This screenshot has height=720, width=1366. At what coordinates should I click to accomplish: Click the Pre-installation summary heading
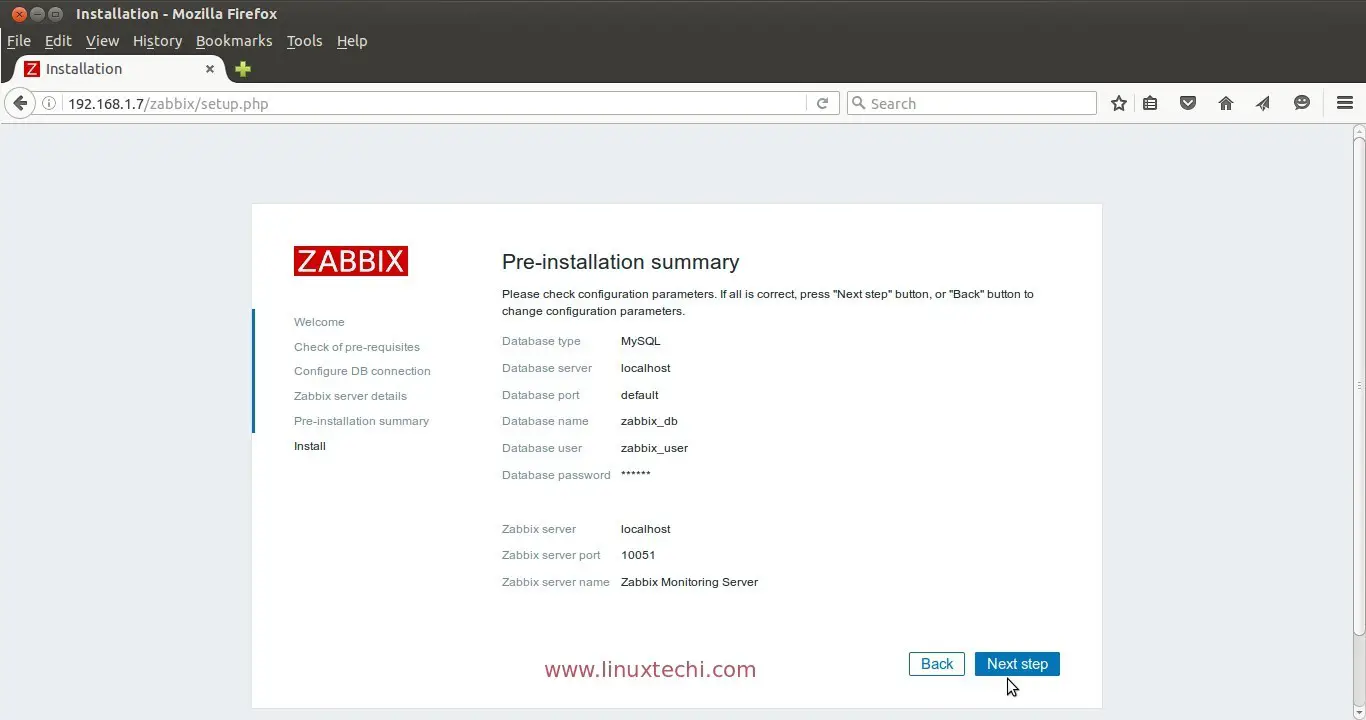click(620, 262)
